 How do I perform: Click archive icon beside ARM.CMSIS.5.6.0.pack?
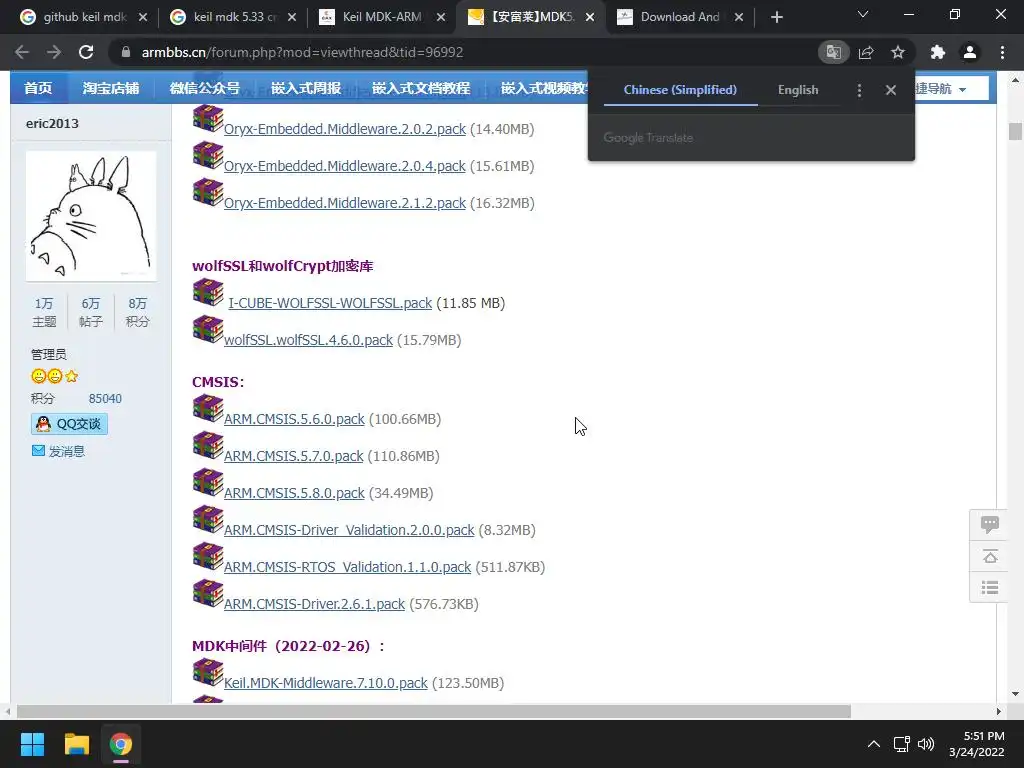tap(208, 408)
